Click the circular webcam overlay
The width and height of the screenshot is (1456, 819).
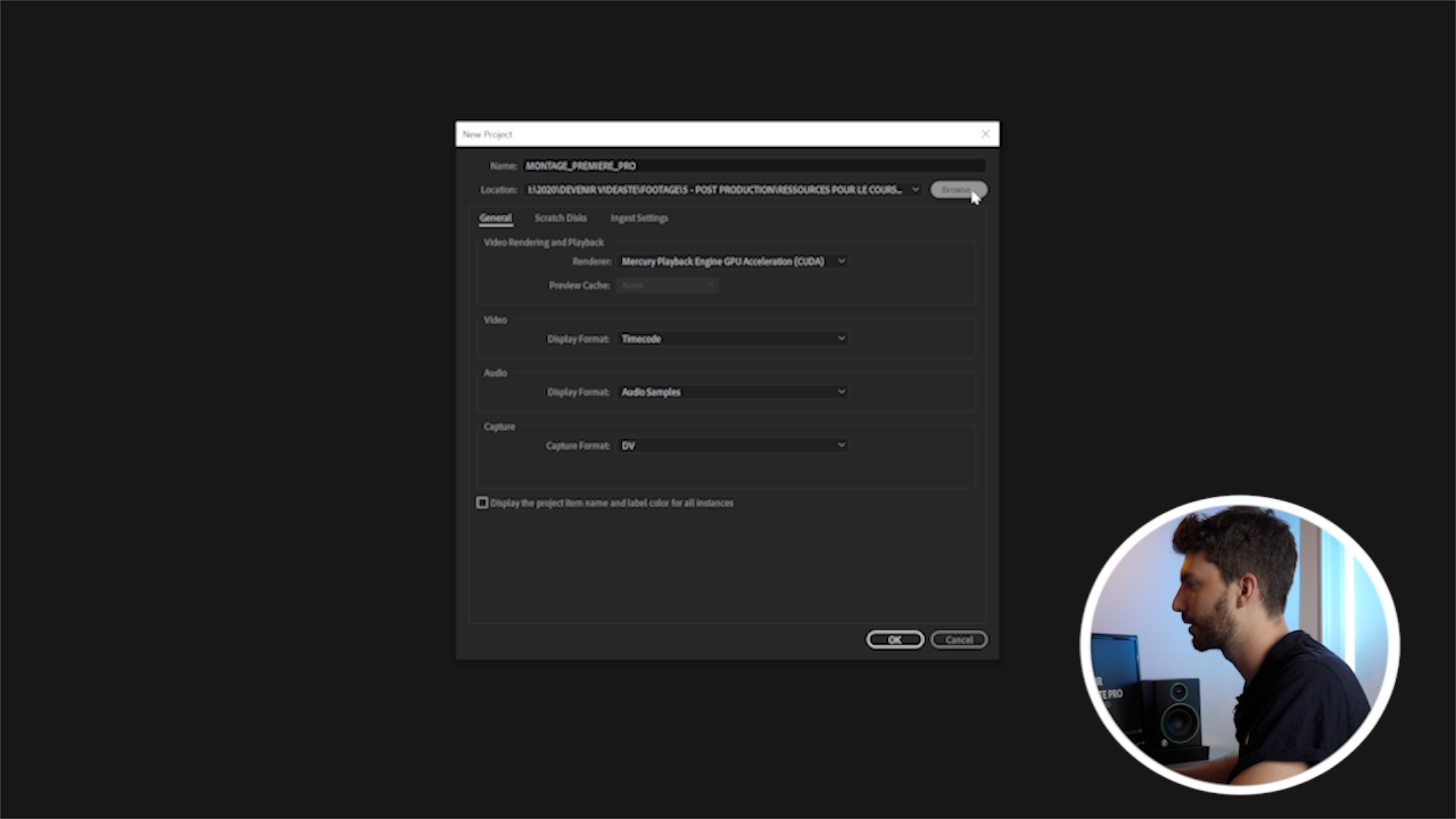tap(1239, 645)
